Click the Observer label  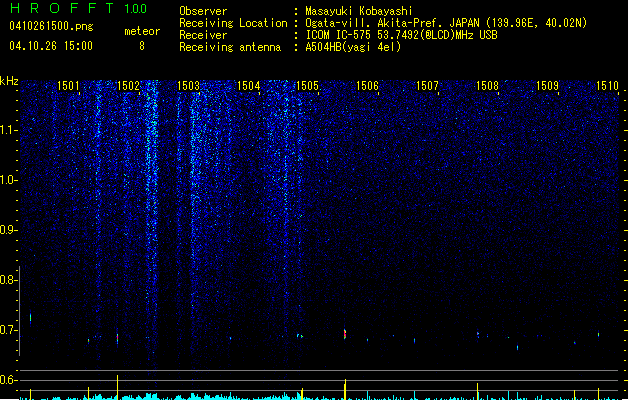[203, 11]
